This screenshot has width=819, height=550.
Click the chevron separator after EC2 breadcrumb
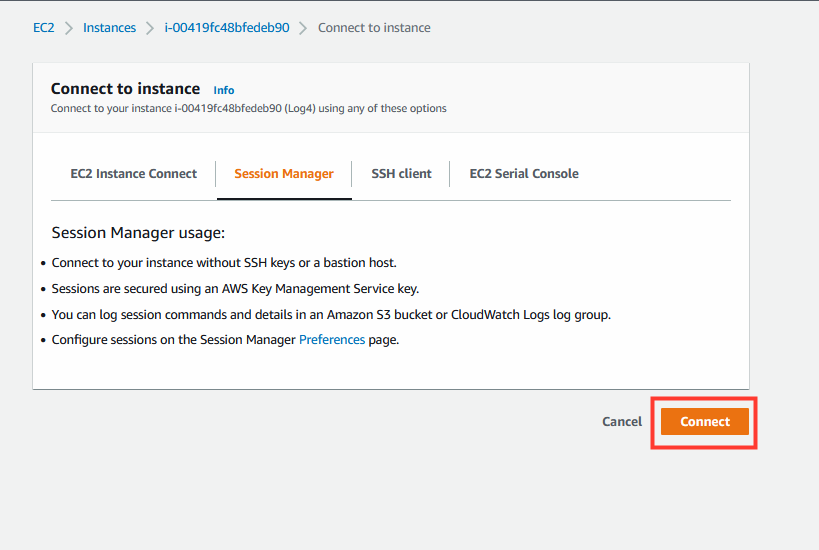tap(68, 28)
